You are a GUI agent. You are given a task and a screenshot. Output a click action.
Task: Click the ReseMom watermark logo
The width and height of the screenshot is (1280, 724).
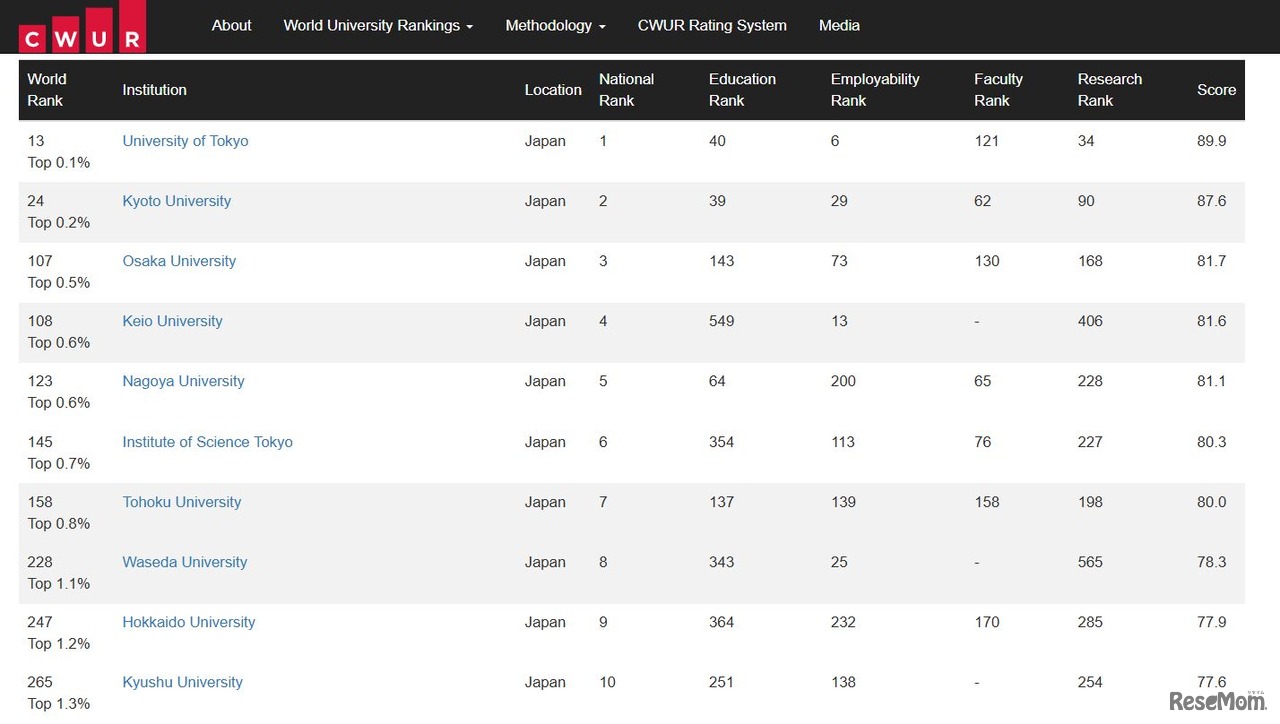click(x=1216, y=701)
